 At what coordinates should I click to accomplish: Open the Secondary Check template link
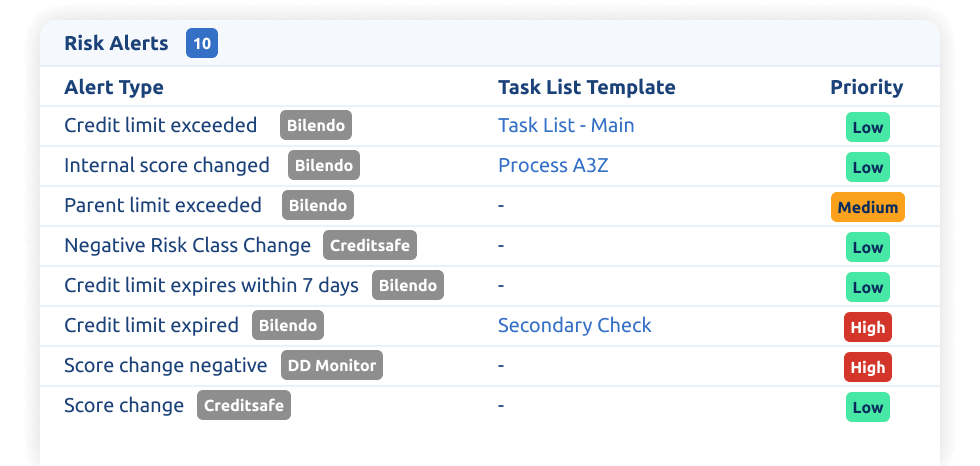click(x=574, y=326)
